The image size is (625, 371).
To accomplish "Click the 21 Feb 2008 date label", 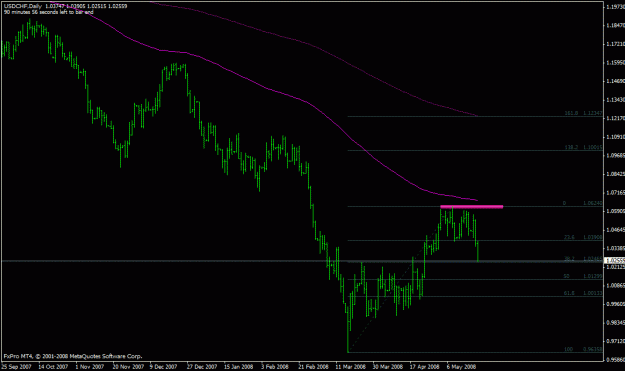I will pos(313,367).
